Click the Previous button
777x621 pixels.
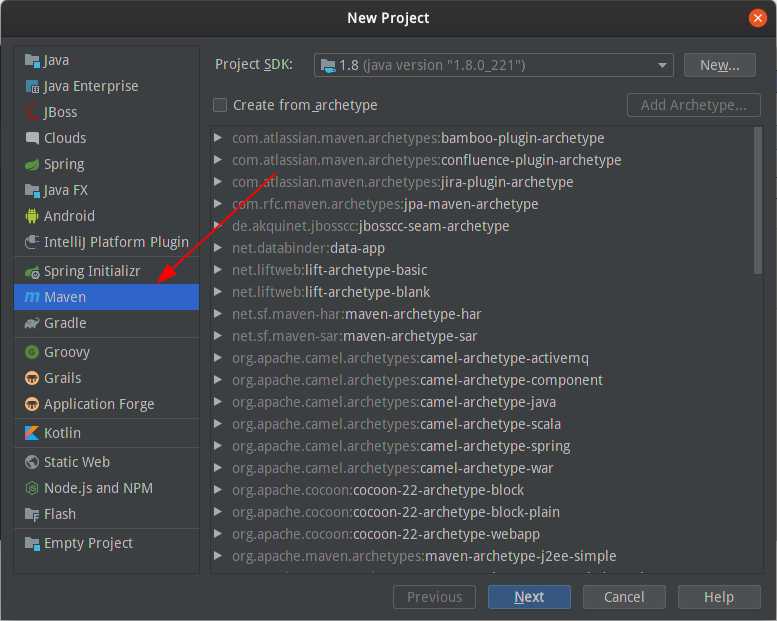[x=434, y=597]
